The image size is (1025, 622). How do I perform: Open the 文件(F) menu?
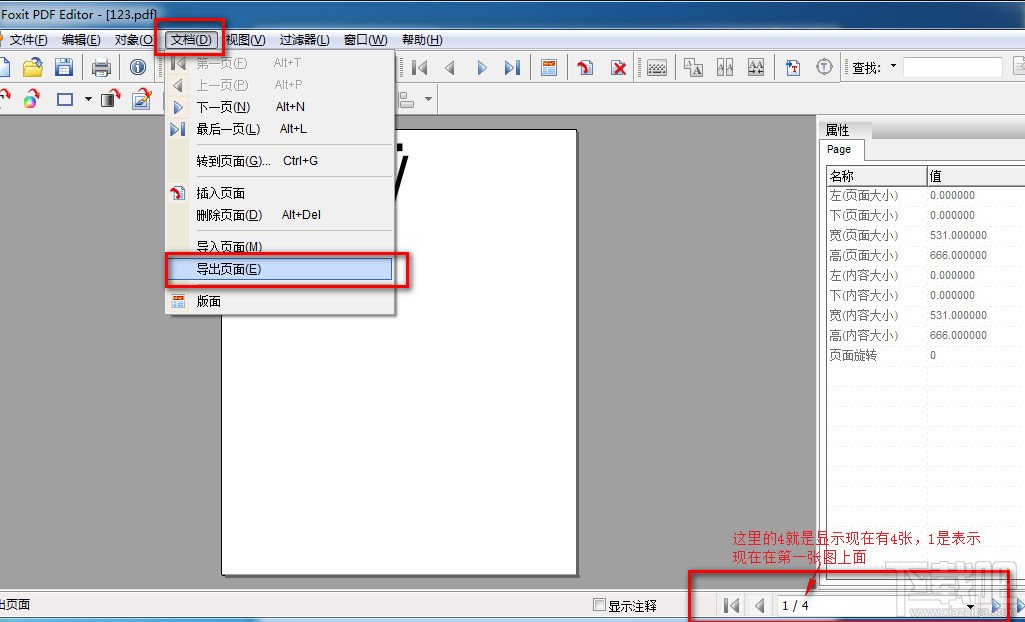[x=28, y=40]
